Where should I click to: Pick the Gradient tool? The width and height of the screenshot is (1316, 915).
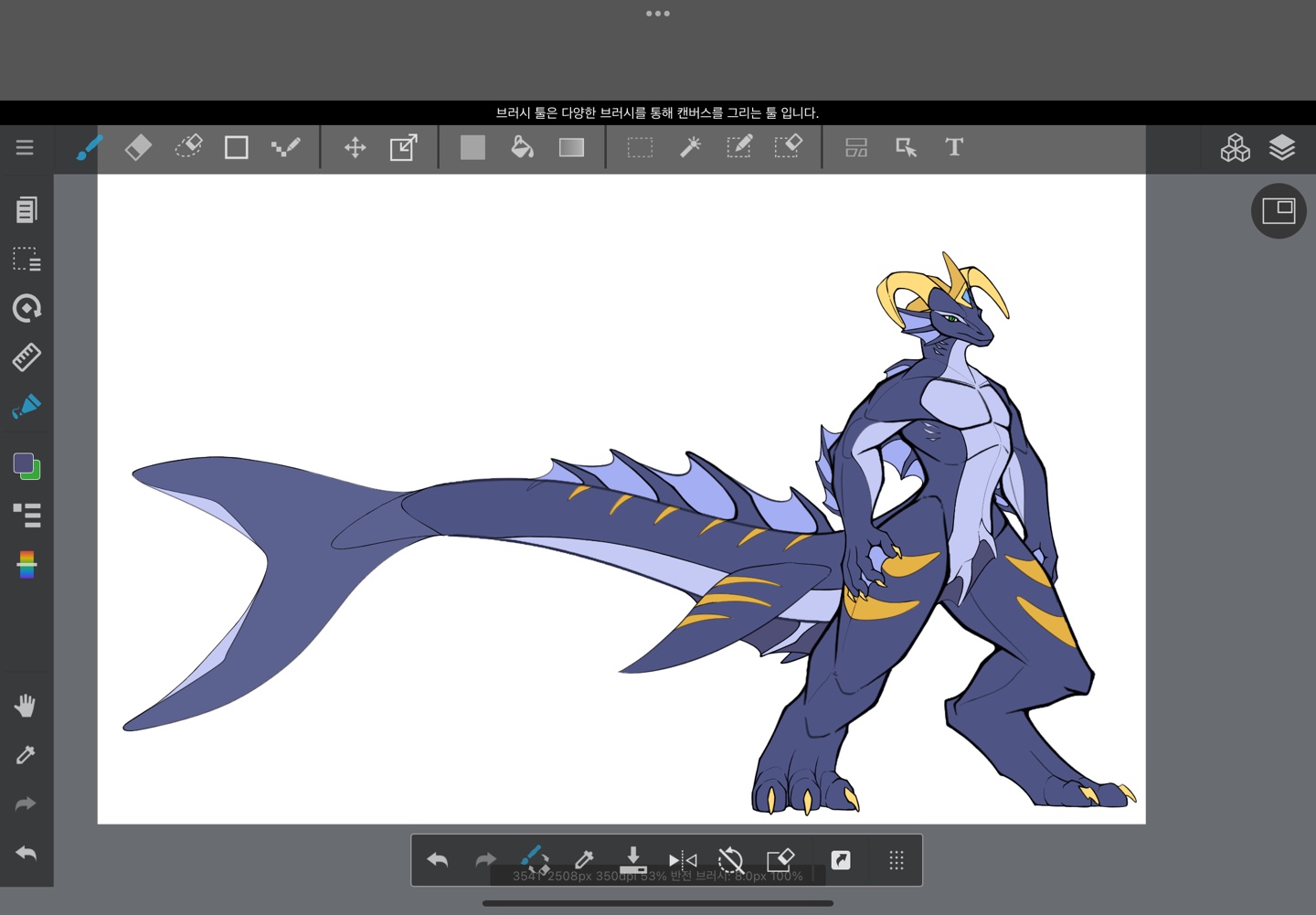571,147
